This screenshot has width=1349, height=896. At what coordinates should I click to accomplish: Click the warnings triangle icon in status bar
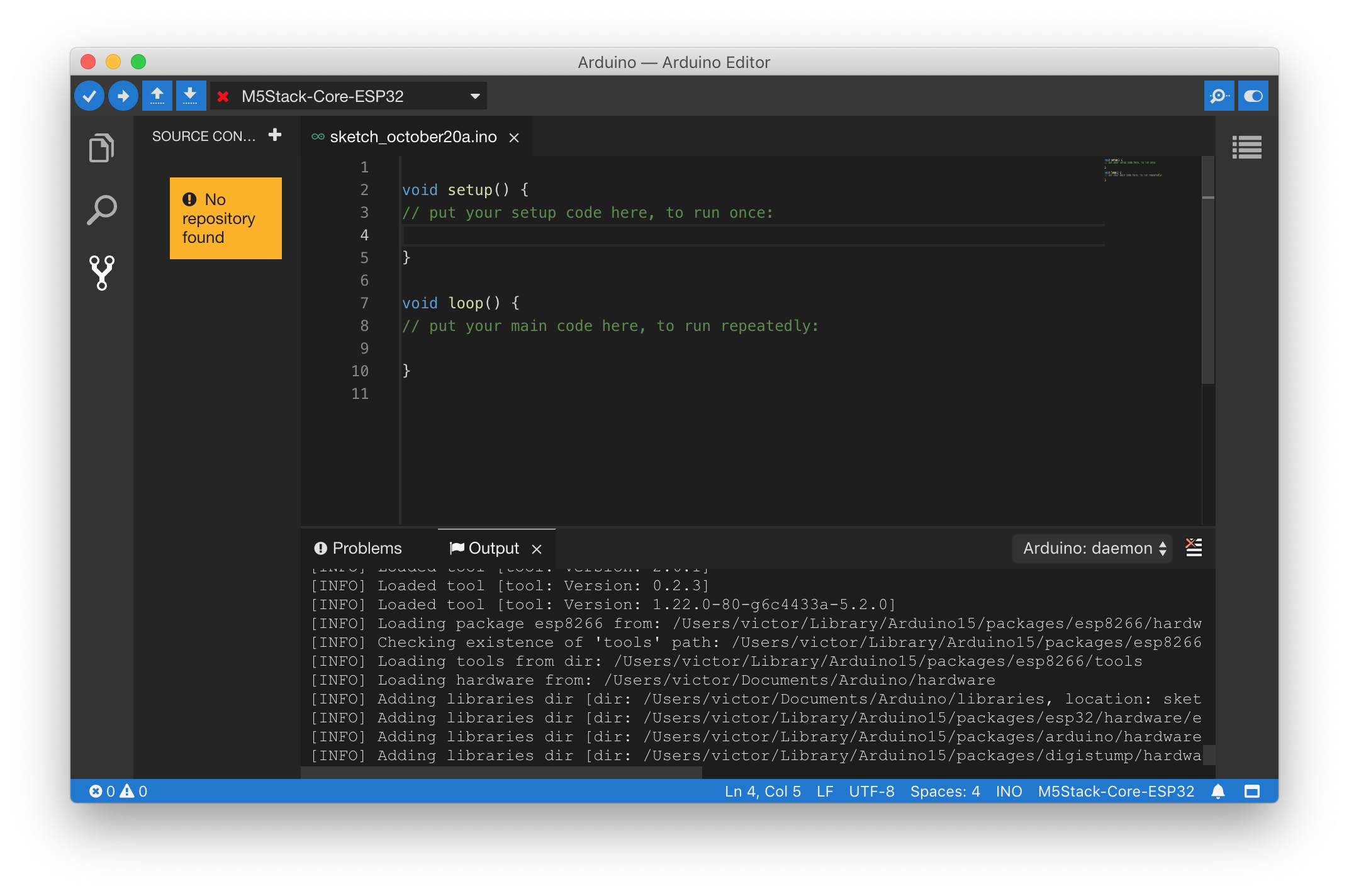pos(127,792)
